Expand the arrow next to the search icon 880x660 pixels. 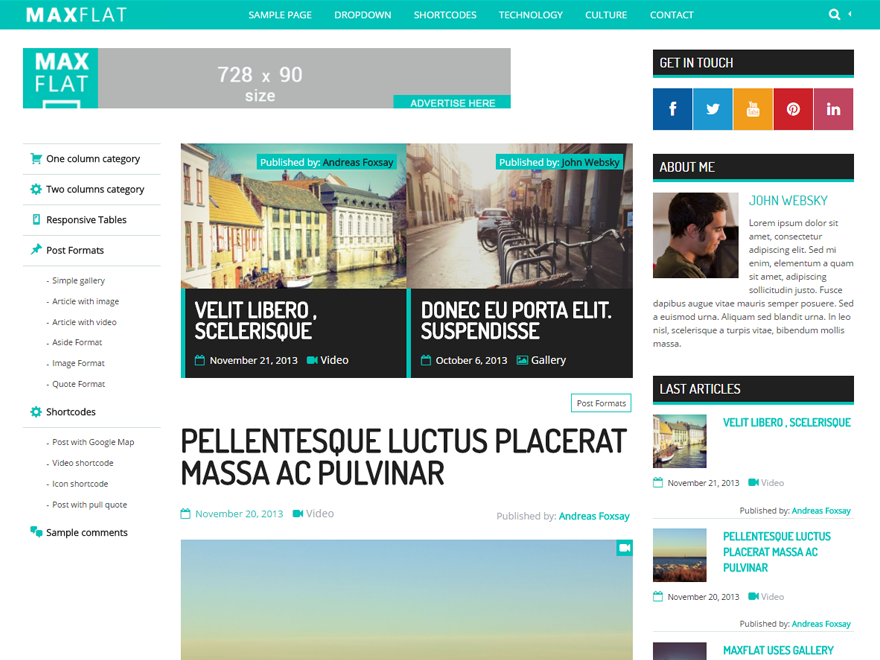coord(850,14)
